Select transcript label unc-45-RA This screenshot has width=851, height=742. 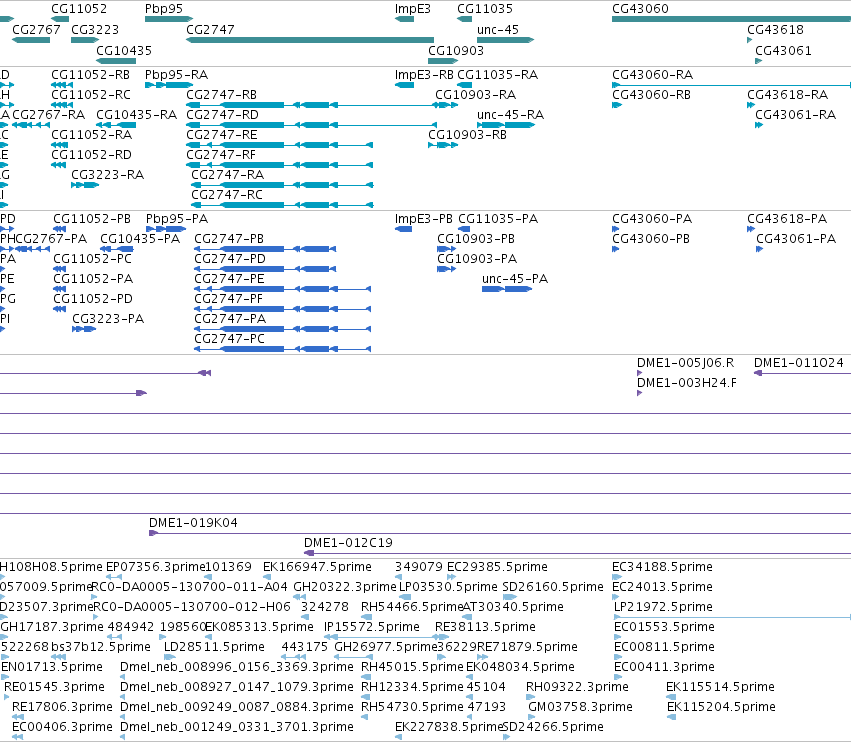(x=510, y=115)
